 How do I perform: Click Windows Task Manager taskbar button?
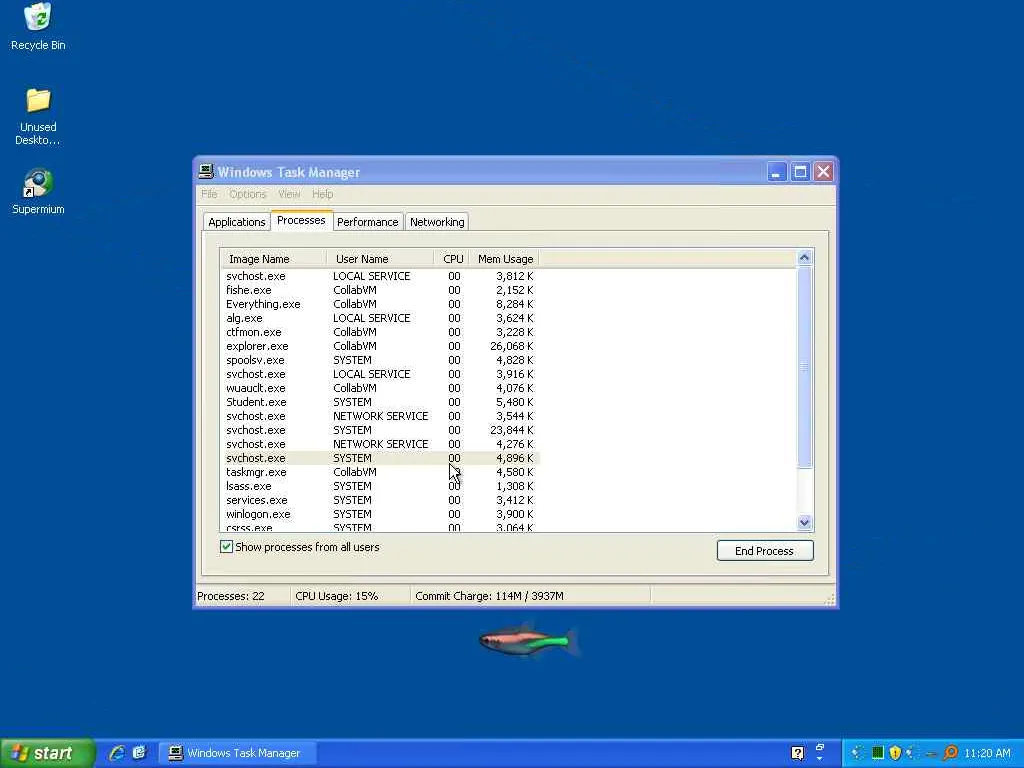(238, 753)
